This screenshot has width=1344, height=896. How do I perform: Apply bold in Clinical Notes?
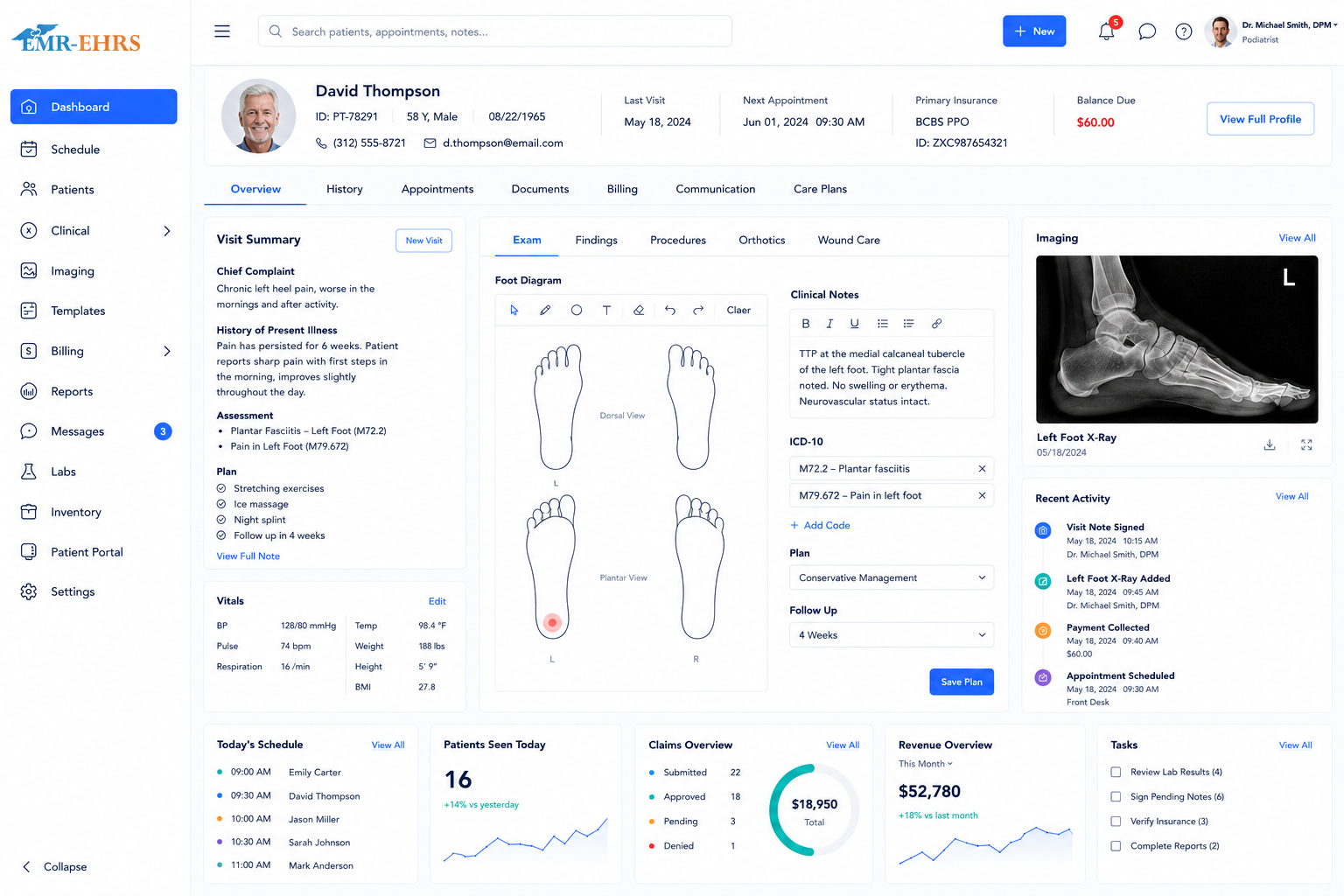(806, 324)
